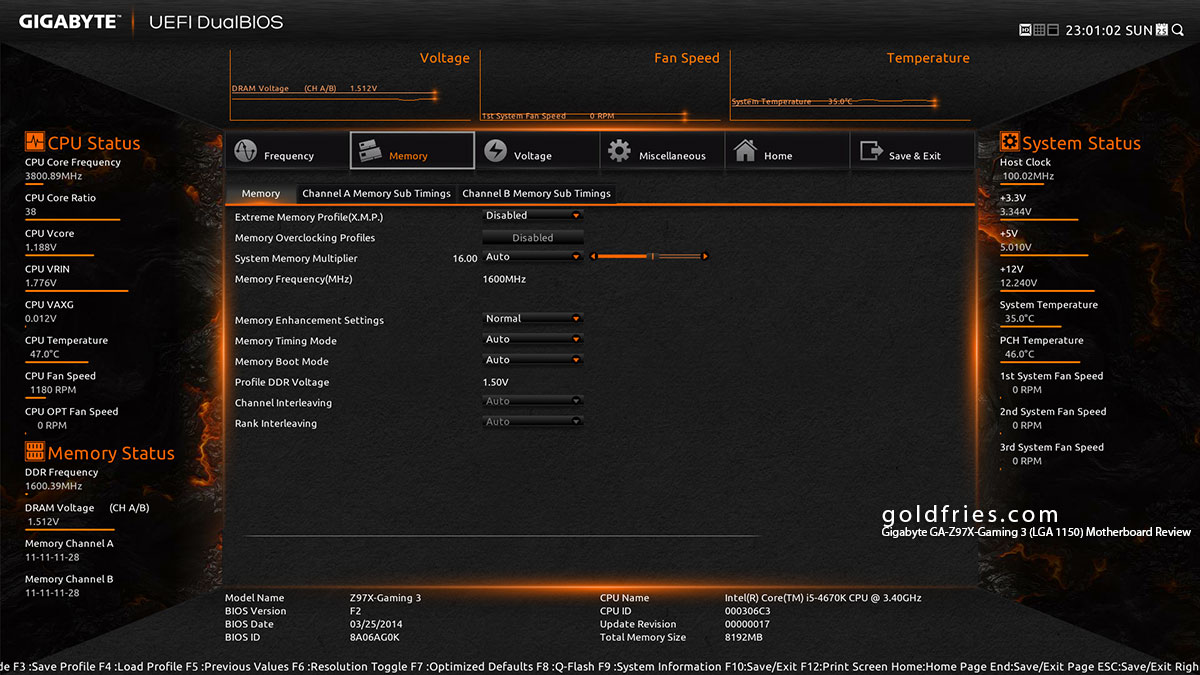Click left arrow of multiplier slider
This screenshot has width=1200, height=675.
tap(592, 257)
